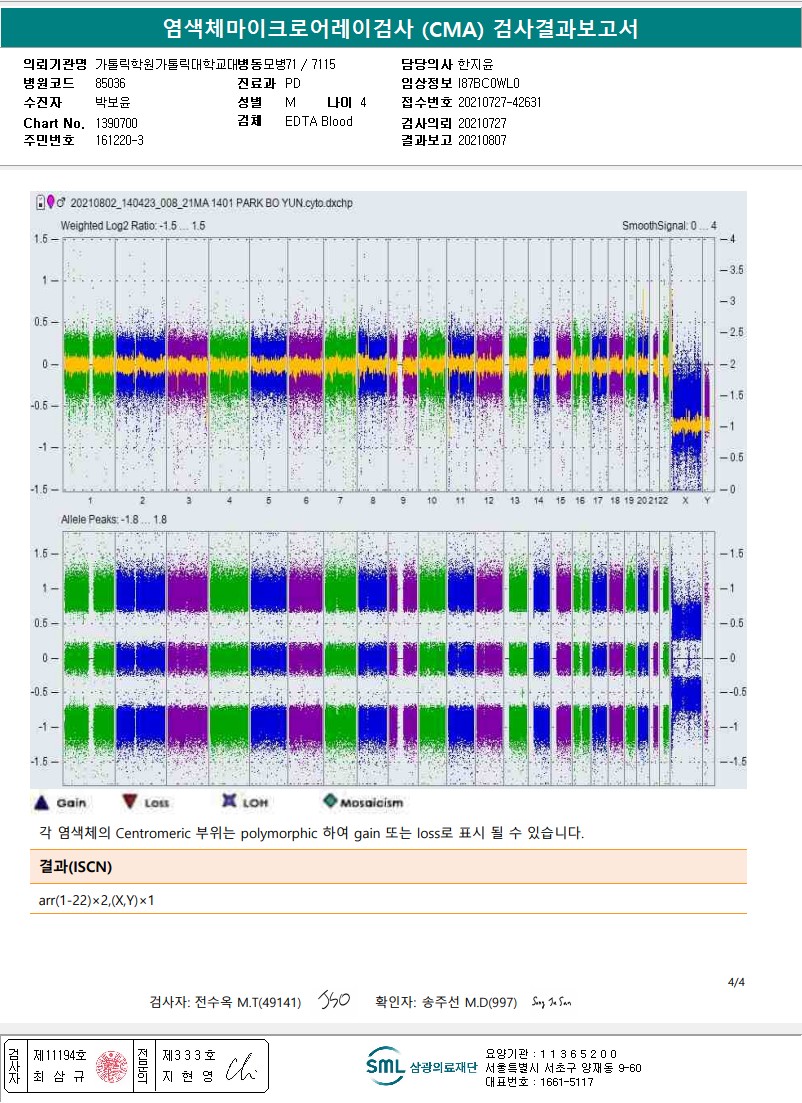Viewport: 802px width, 1103px height.
Task: Click the hospital code value '85036'
Action: 110,83
